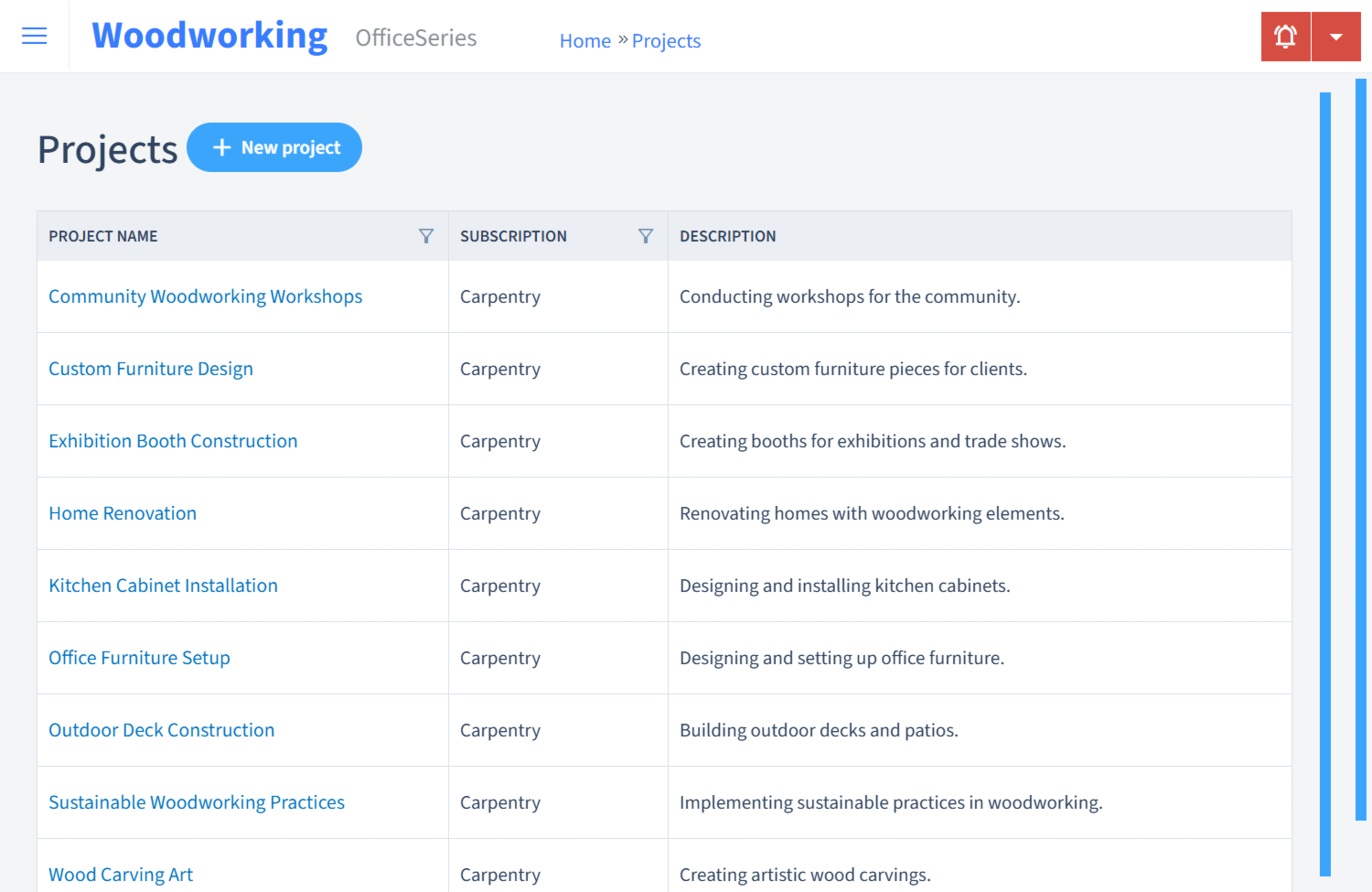
Task: Open Exhibition Booth Construction project
Action: 173,441
